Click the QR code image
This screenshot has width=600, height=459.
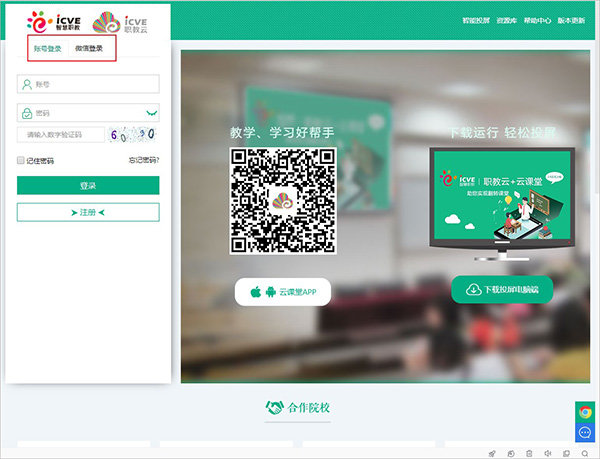(283, 200)
